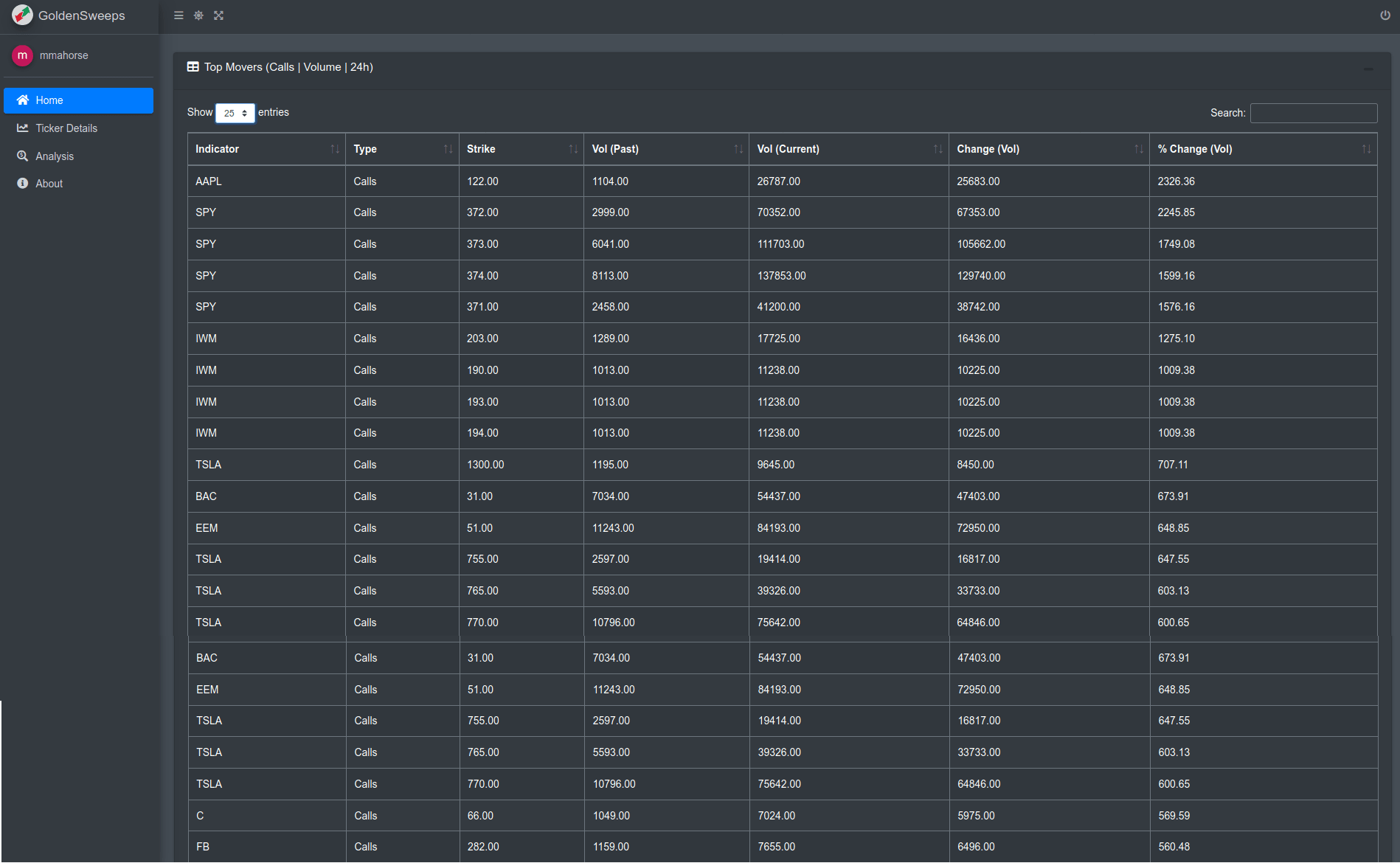Click the GoldenSweeps logo icon

[22, 15]
